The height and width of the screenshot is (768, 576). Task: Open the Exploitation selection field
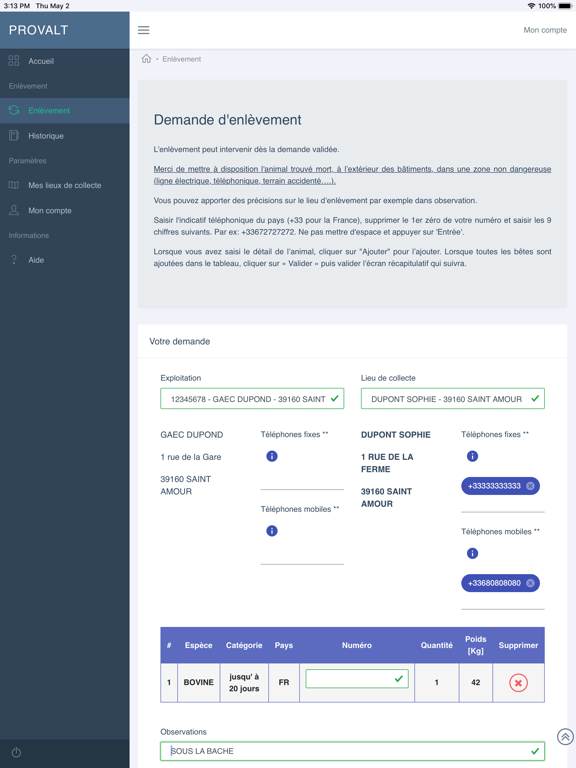(252, 399)
